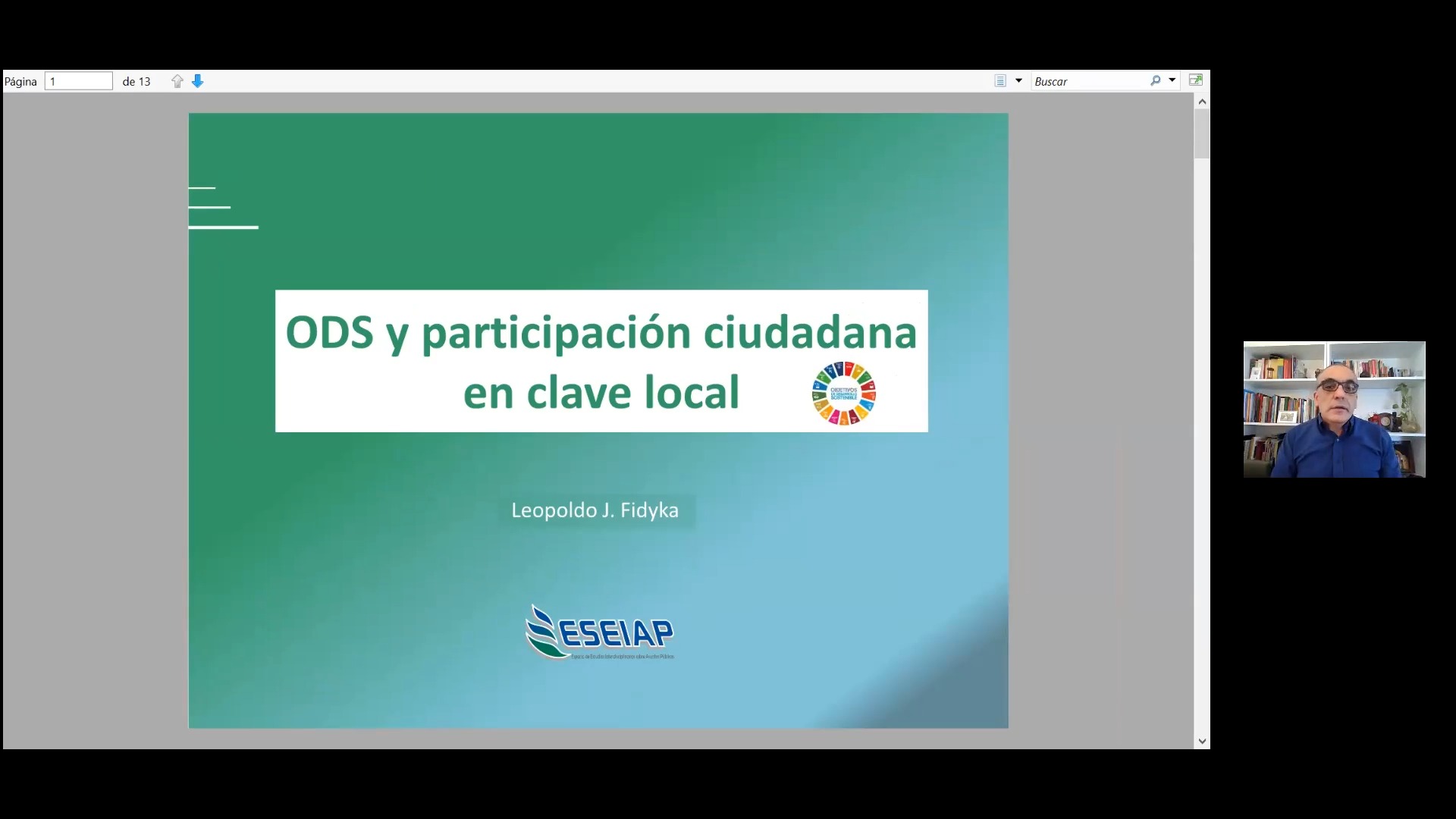Open document in external viewer icon

(1196, 80)
